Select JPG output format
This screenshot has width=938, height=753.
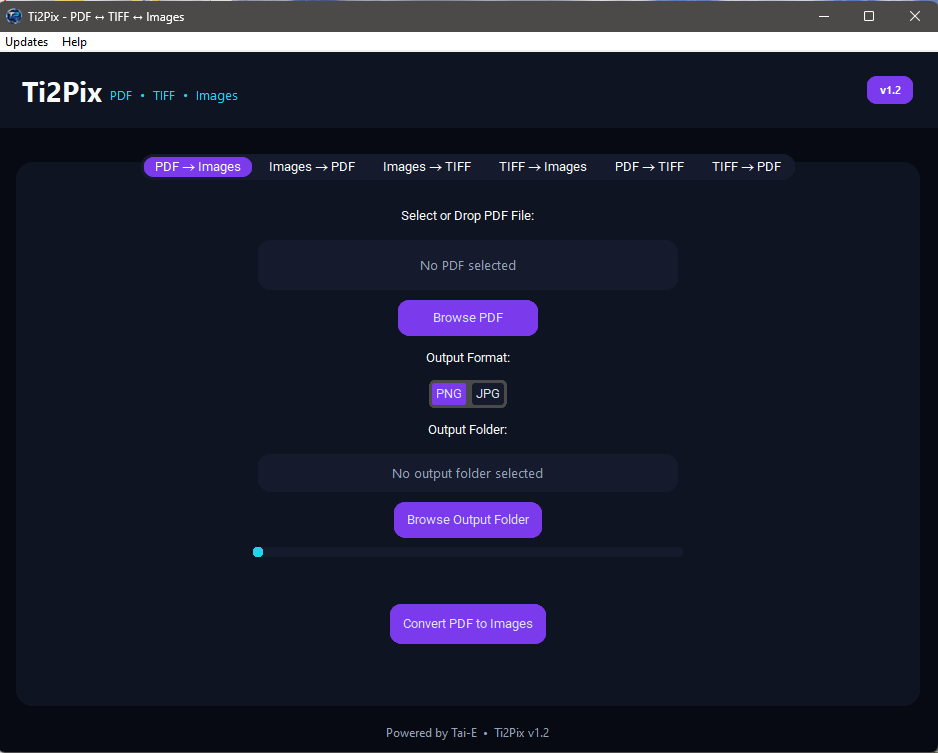tap(488, 394)
